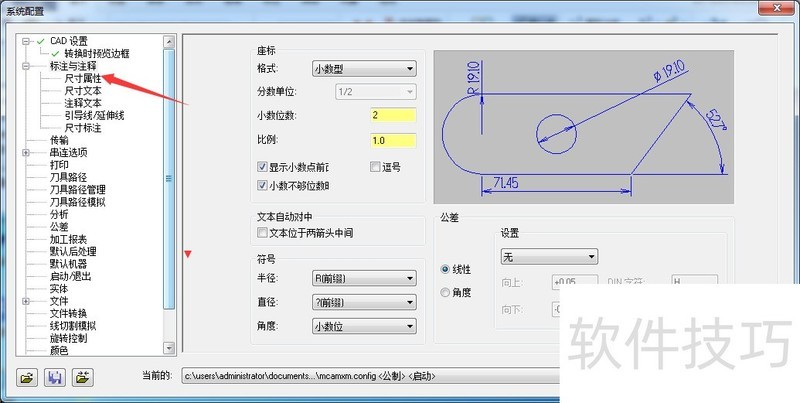Select 线切割模拟 in the tree
This screenshot has height=403, width=800.
(x=73, y=326)
